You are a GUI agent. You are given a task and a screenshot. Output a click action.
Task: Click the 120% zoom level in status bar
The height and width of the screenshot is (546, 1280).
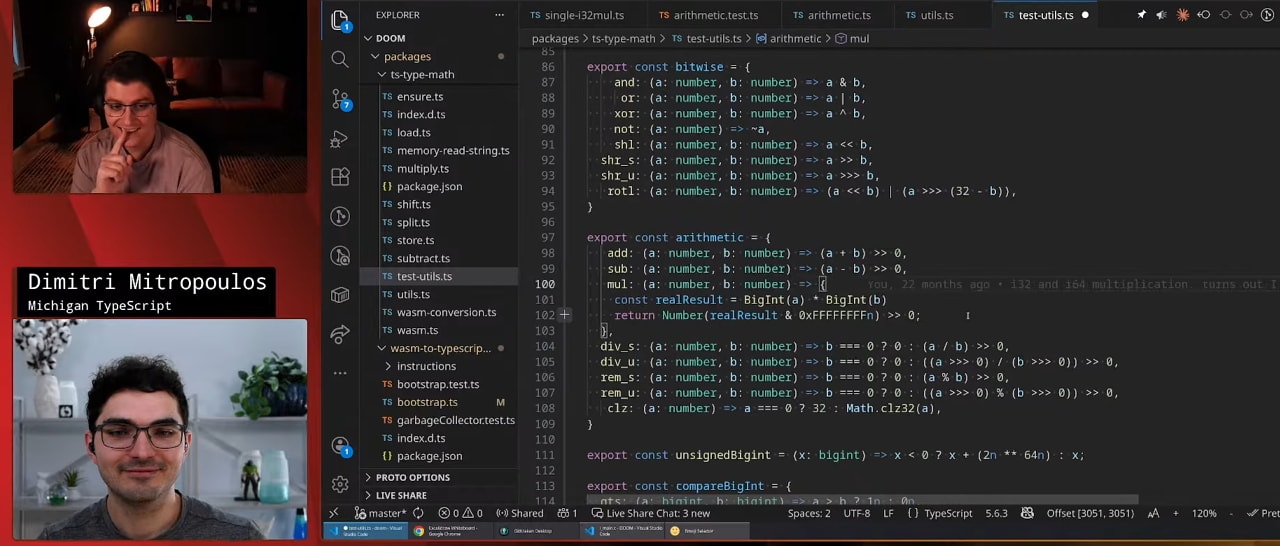tap(1204, 513)
